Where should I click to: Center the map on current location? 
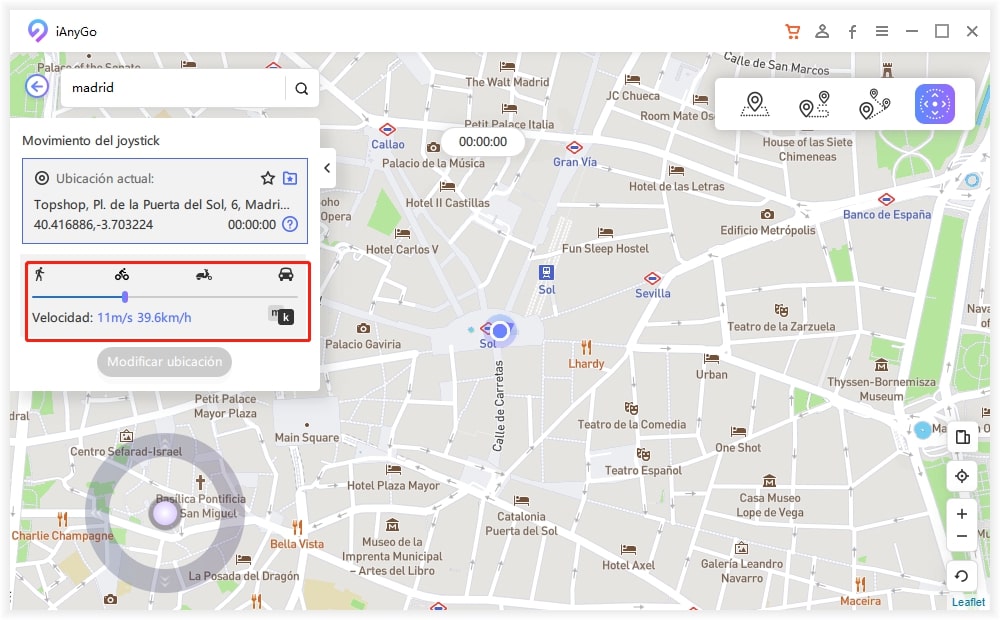point(962,476)
